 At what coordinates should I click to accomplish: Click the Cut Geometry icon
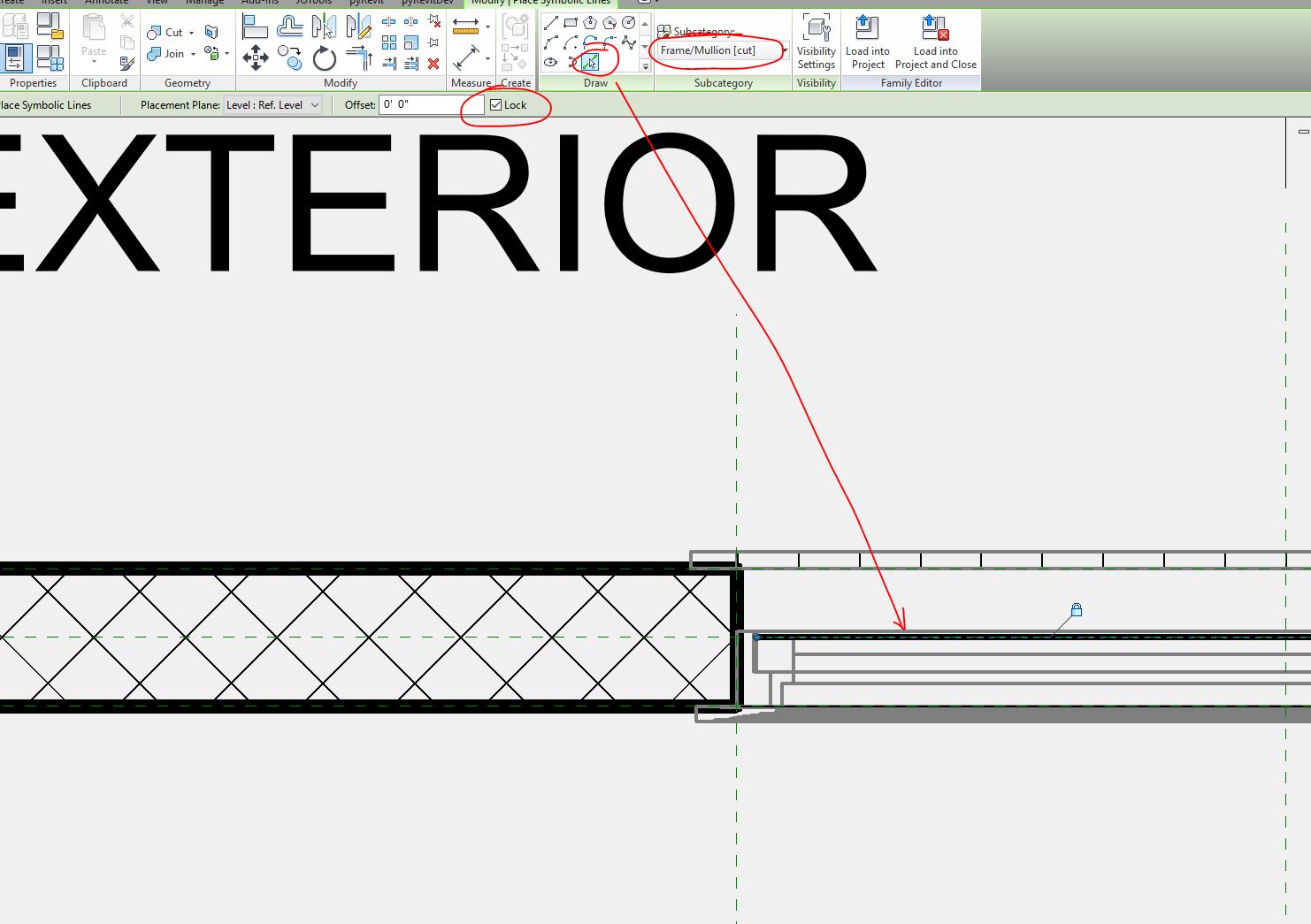point(154,33)
